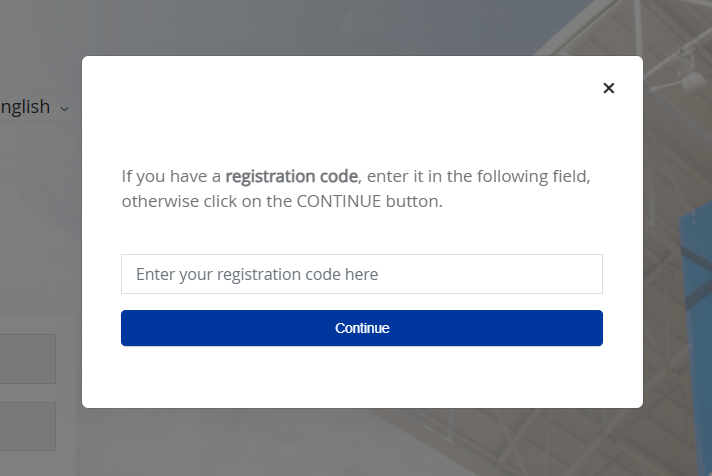This screenshot has height=476, width=712.
Task: Click the chevron beside the English language
Action: [x=65, y=108]
